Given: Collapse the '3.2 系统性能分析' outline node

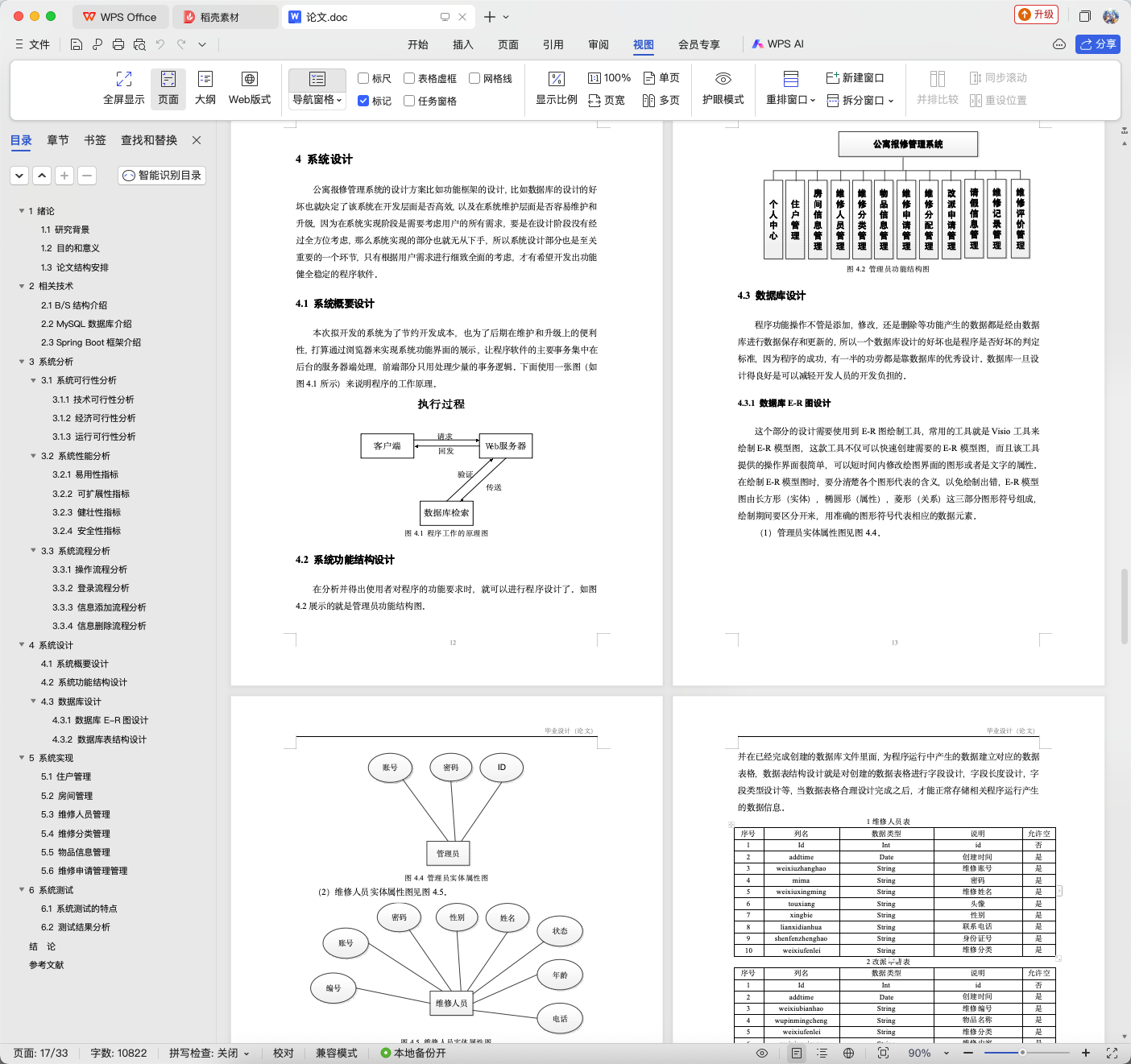Looking at the screenshot, I should click(33, 456).
